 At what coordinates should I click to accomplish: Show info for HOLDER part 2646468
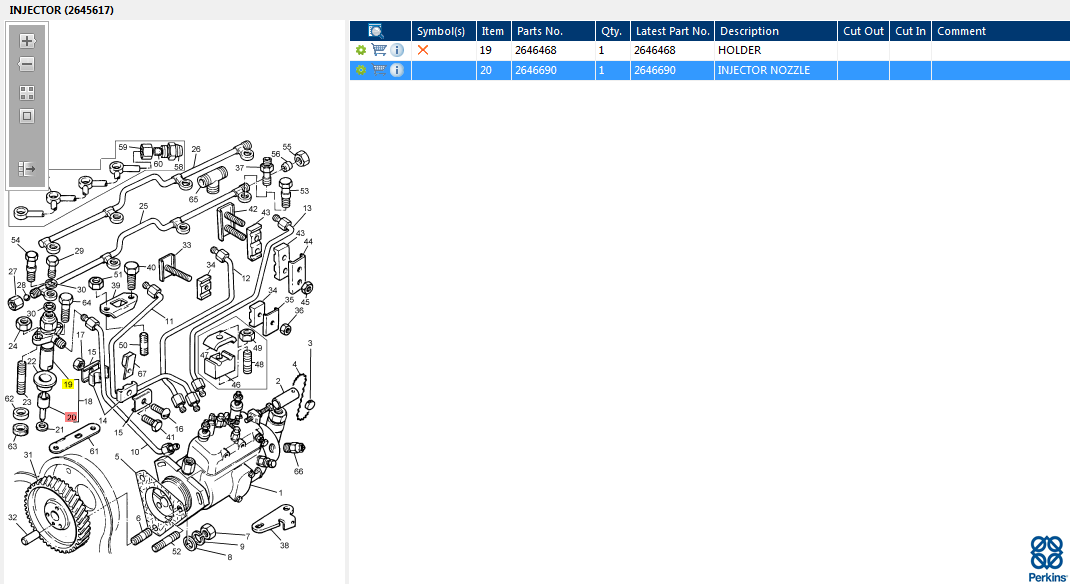(x=397, y=50)
